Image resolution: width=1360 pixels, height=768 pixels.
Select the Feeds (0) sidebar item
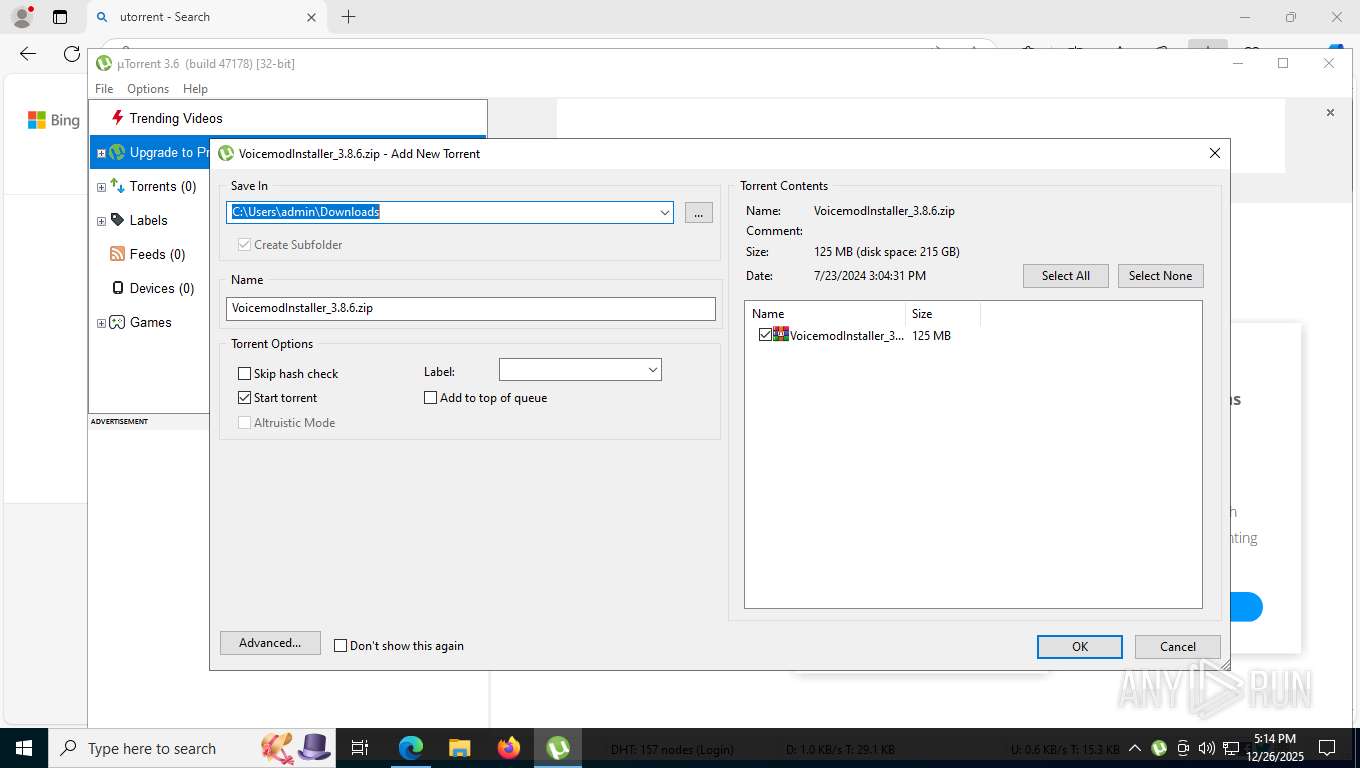[157, 254]
